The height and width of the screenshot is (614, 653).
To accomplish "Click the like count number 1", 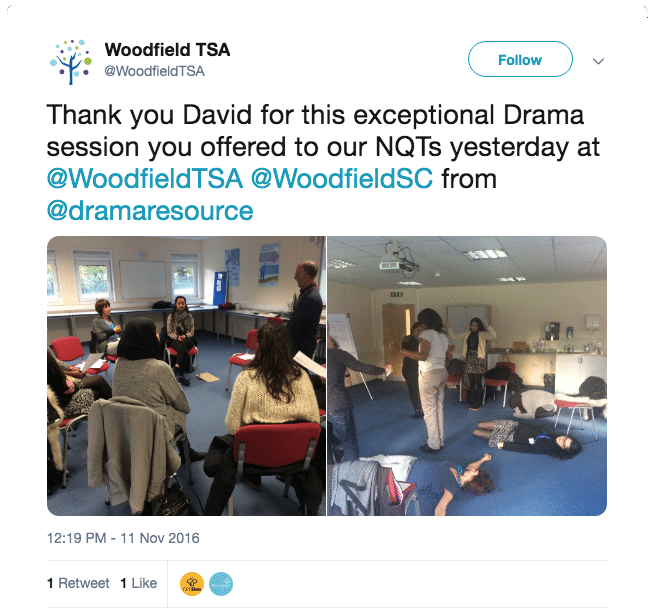I will point(123,583).
